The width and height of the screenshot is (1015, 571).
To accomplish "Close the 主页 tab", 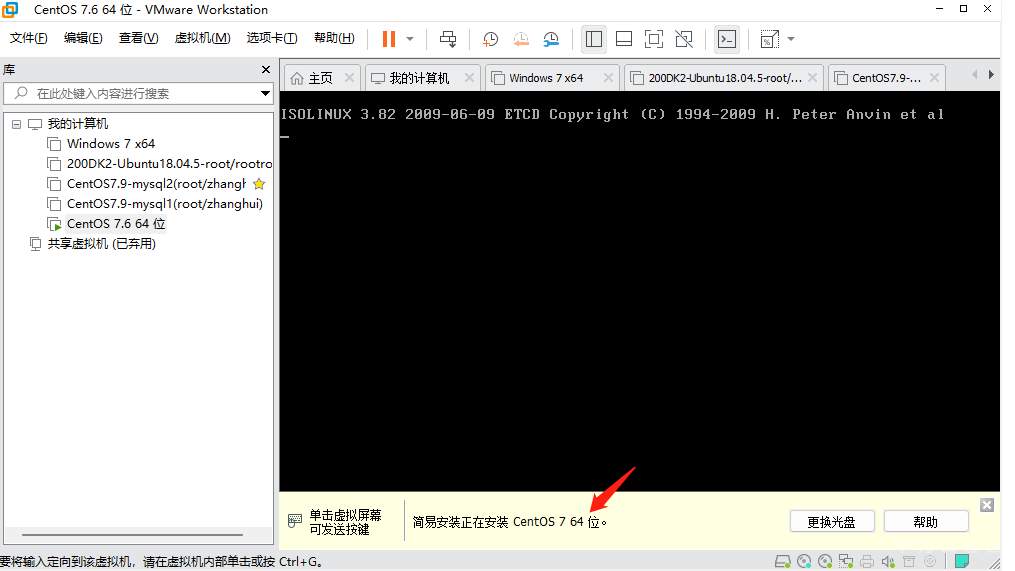I will point(349,78).
